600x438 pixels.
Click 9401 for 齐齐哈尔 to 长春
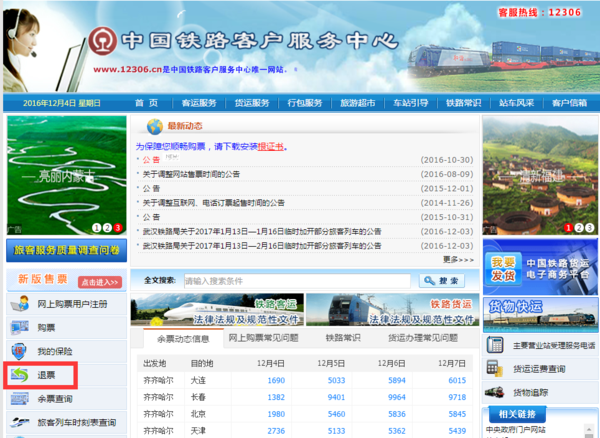(x=336, y=397)
